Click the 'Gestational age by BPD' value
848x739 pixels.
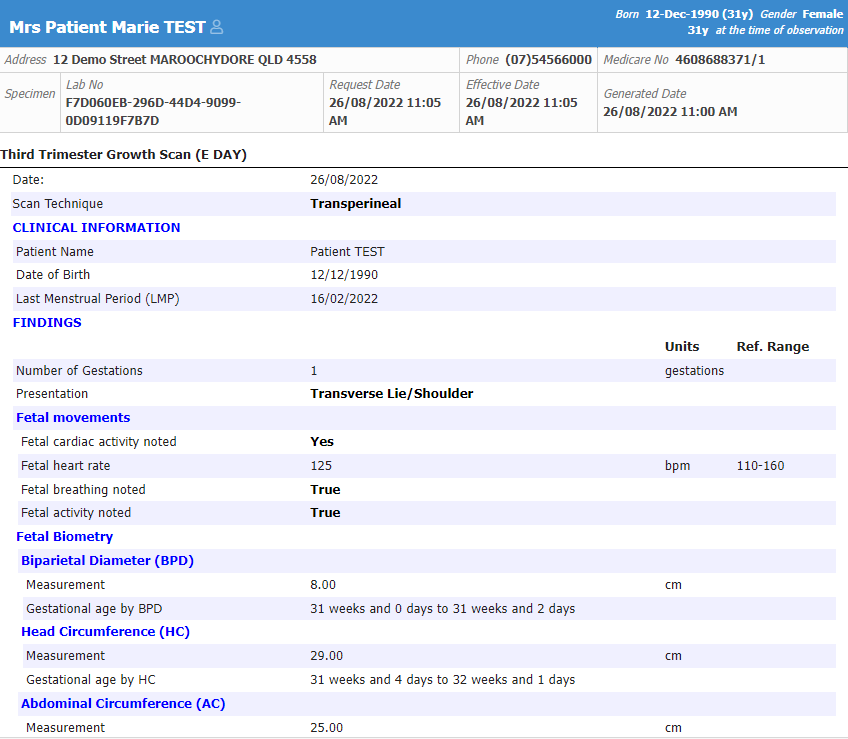[442, 609]
